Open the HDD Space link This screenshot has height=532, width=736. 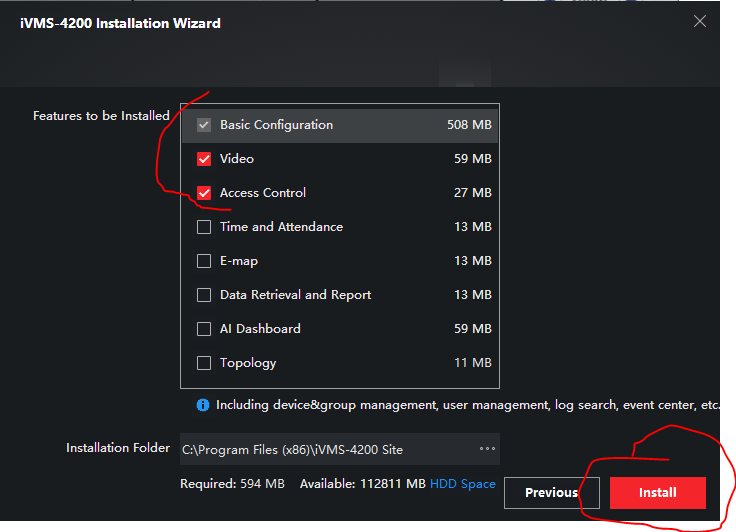click(x=463, y=484)
